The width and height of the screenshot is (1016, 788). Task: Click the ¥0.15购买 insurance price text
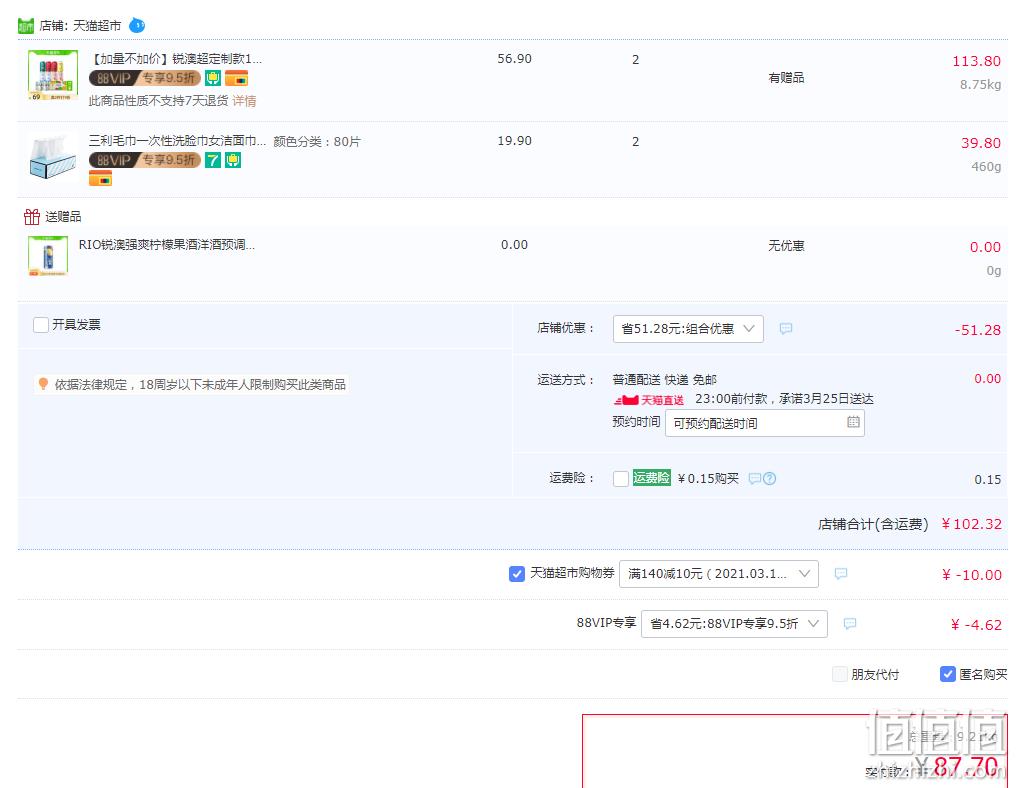click(708, 478)
